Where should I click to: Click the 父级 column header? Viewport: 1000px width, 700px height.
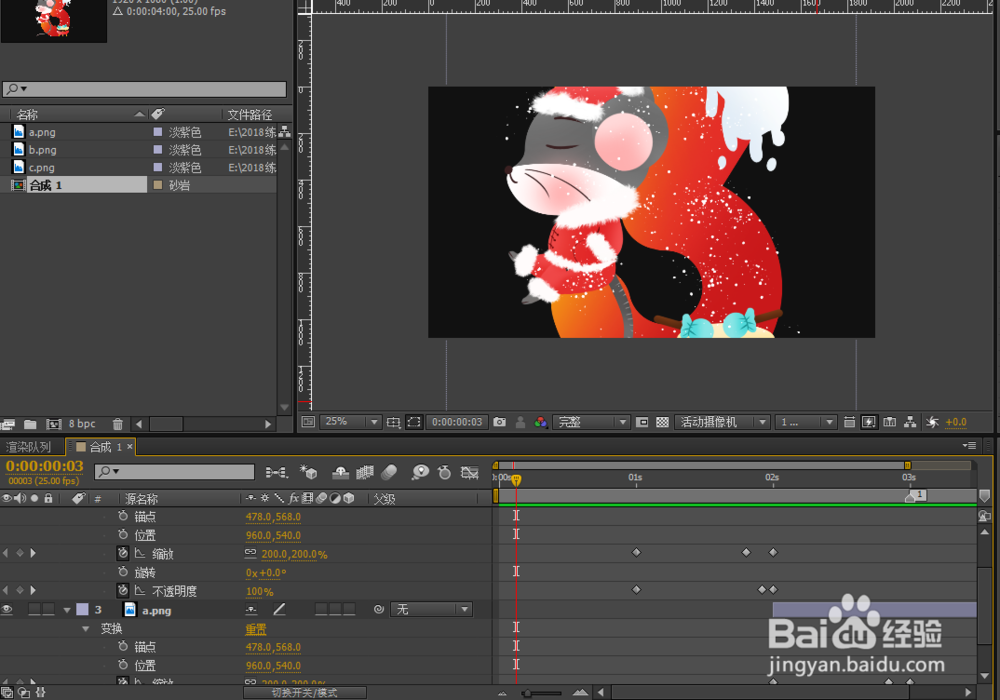[x=385, y=499]
